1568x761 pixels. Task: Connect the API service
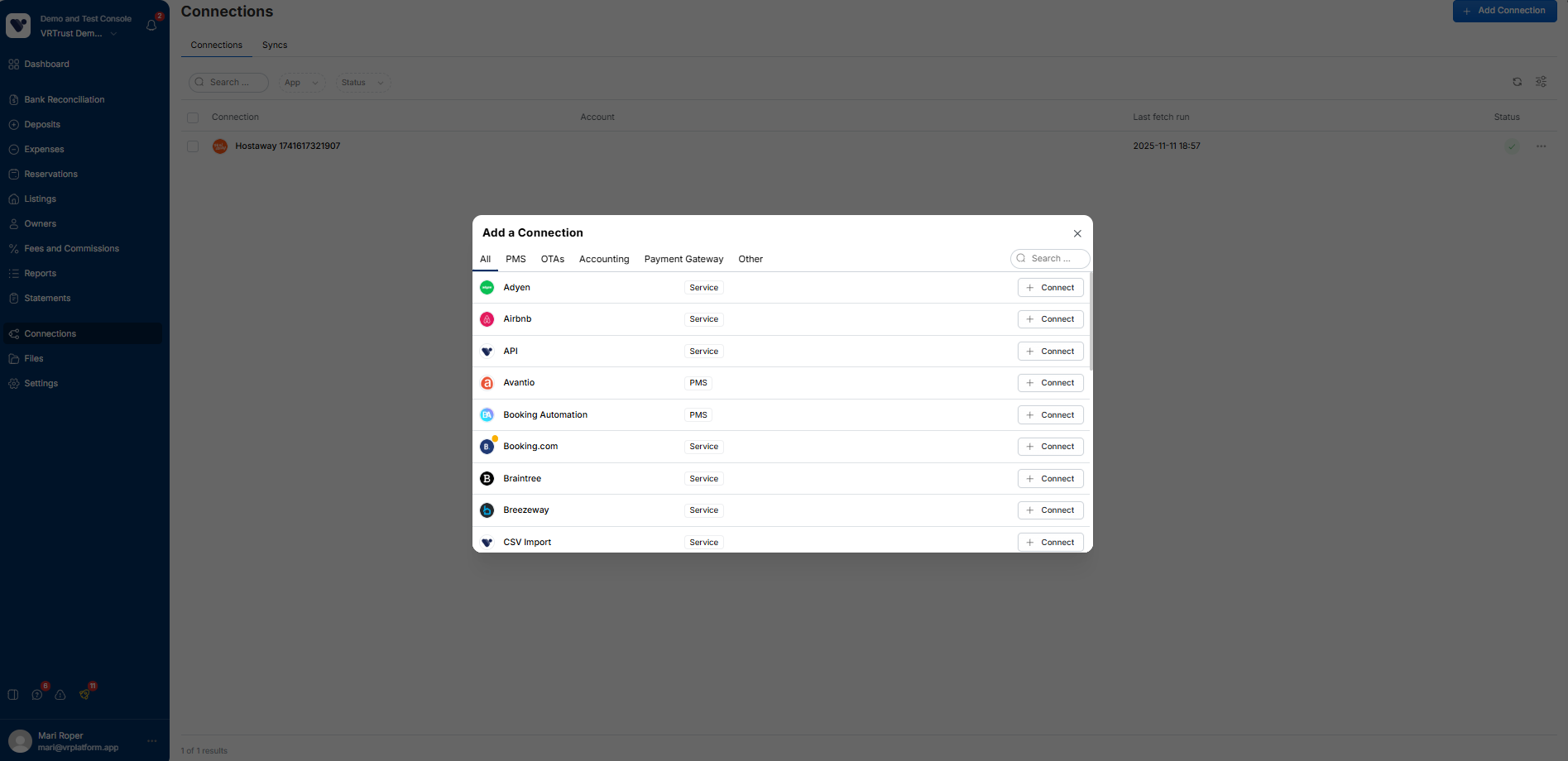tap(1051, 352)
